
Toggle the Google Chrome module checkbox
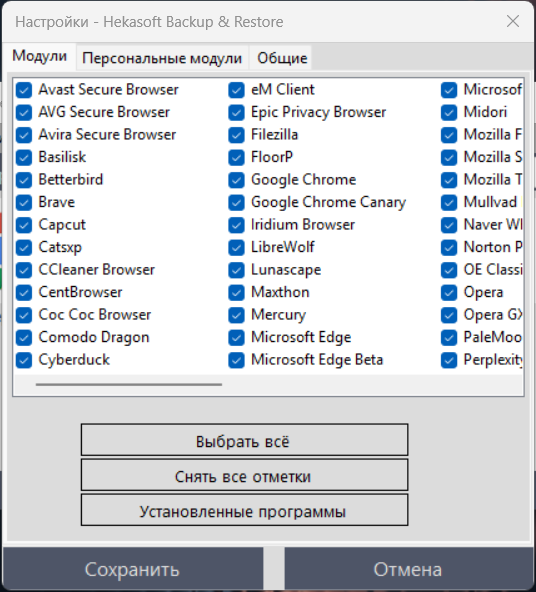click(x=236, y=180)
